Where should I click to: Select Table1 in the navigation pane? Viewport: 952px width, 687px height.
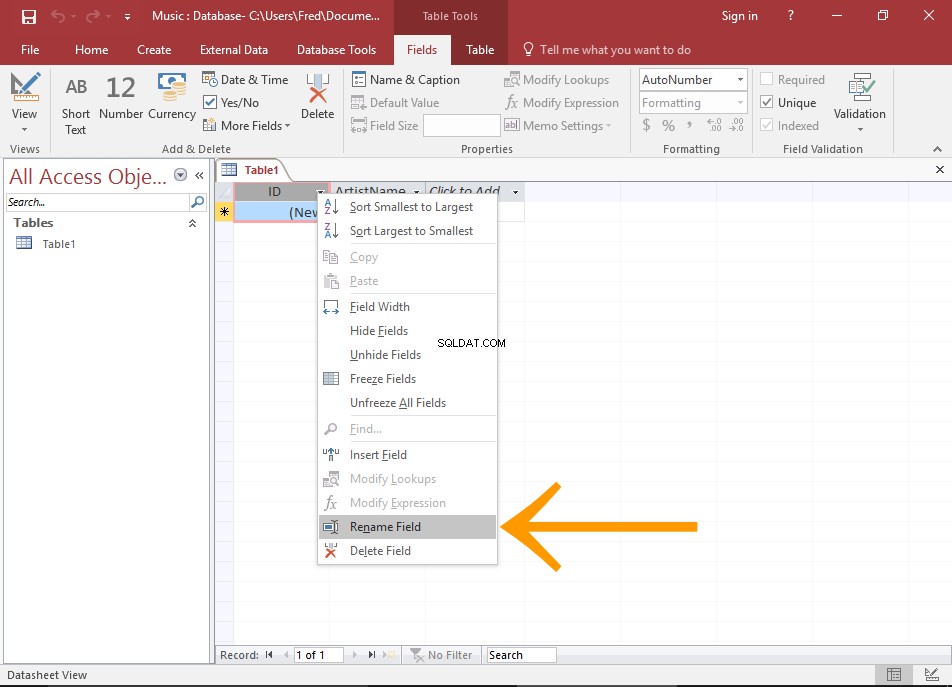pos(58,244)
